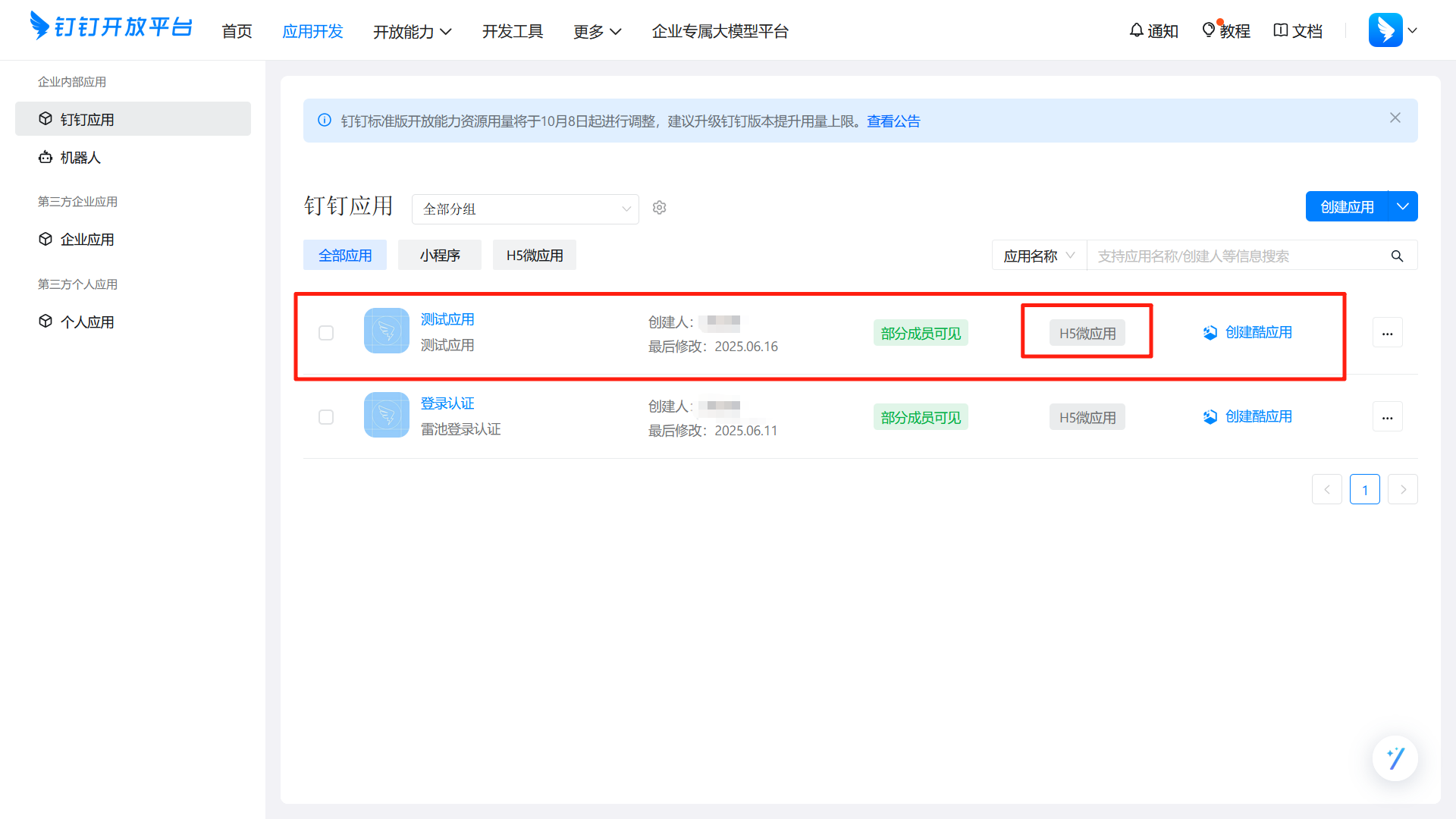Click 创建酷应用 for 测试应用
The width and height of the screenshot is (1456, 819).
click(x=1247, y=332)
